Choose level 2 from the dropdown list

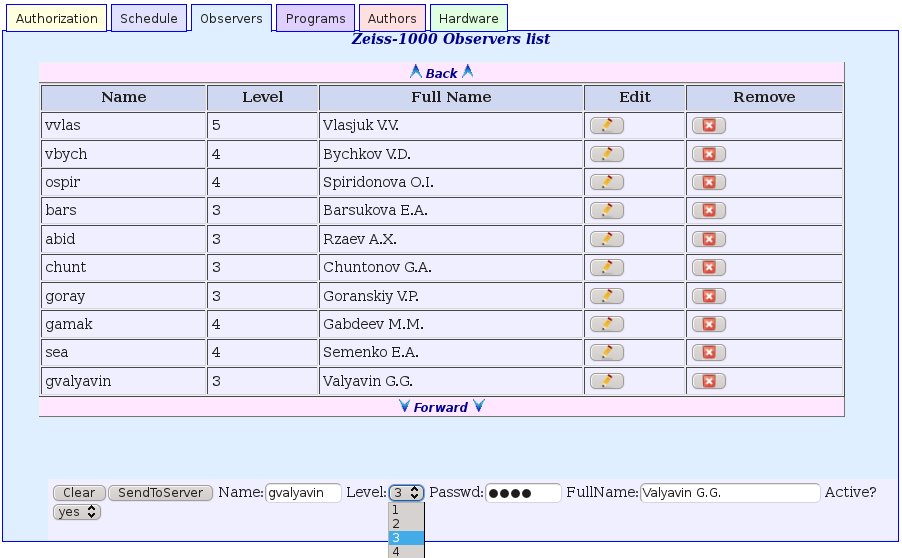click(x=406, y=523)
